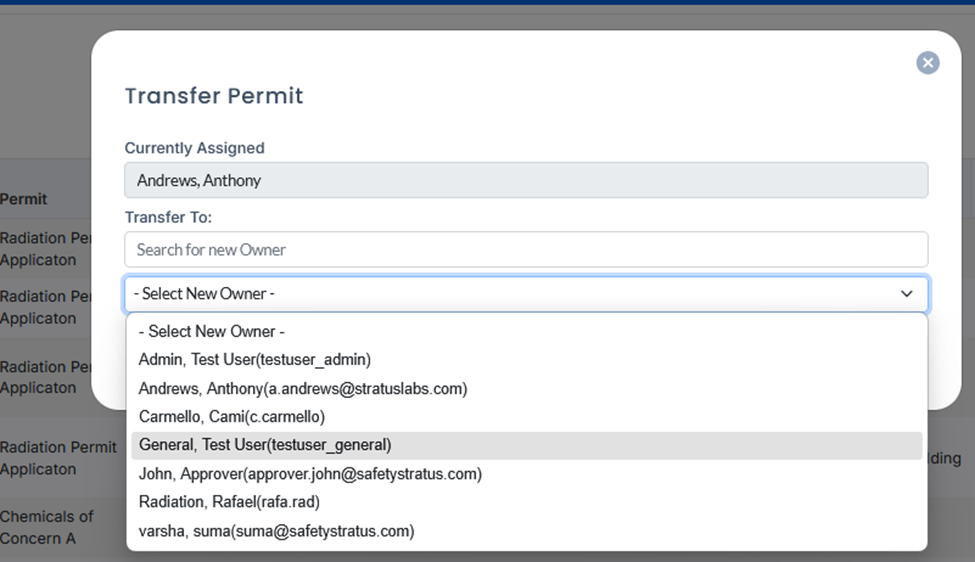Click the Transfer To: label

click(168, 217)
